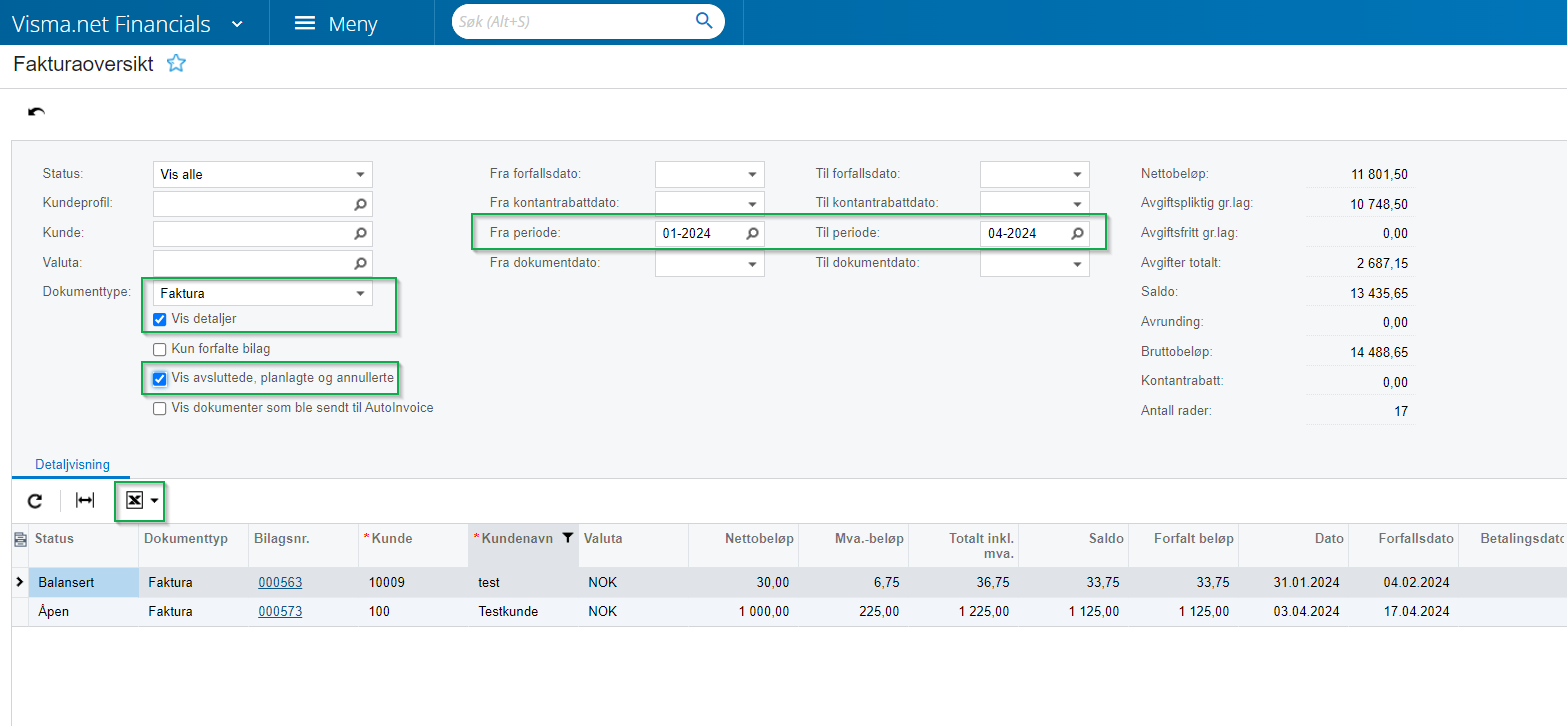Click the search magnifier in top bar
Image resolution: width=1567 pixels, height=726 pixels.
pos(704,21)
